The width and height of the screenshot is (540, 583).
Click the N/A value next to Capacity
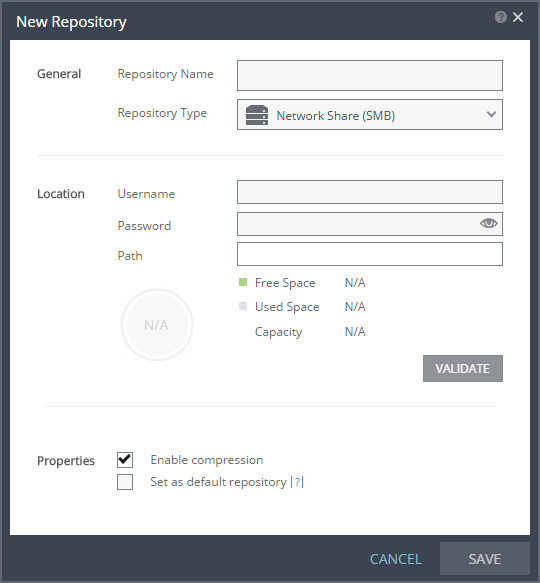click(x=355, y=332)
